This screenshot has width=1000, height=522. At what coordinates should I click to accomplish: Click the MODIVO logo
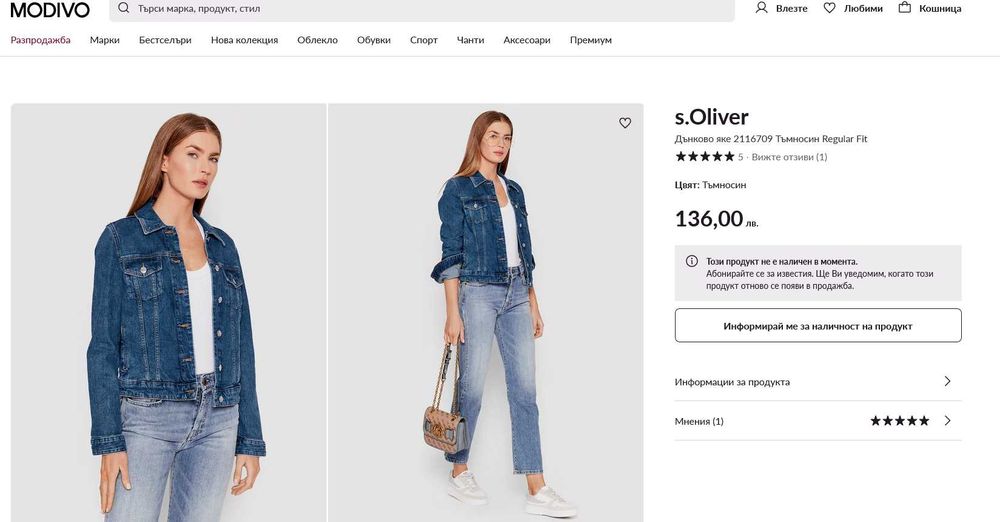pyautogui.click(x=50, y=9)
